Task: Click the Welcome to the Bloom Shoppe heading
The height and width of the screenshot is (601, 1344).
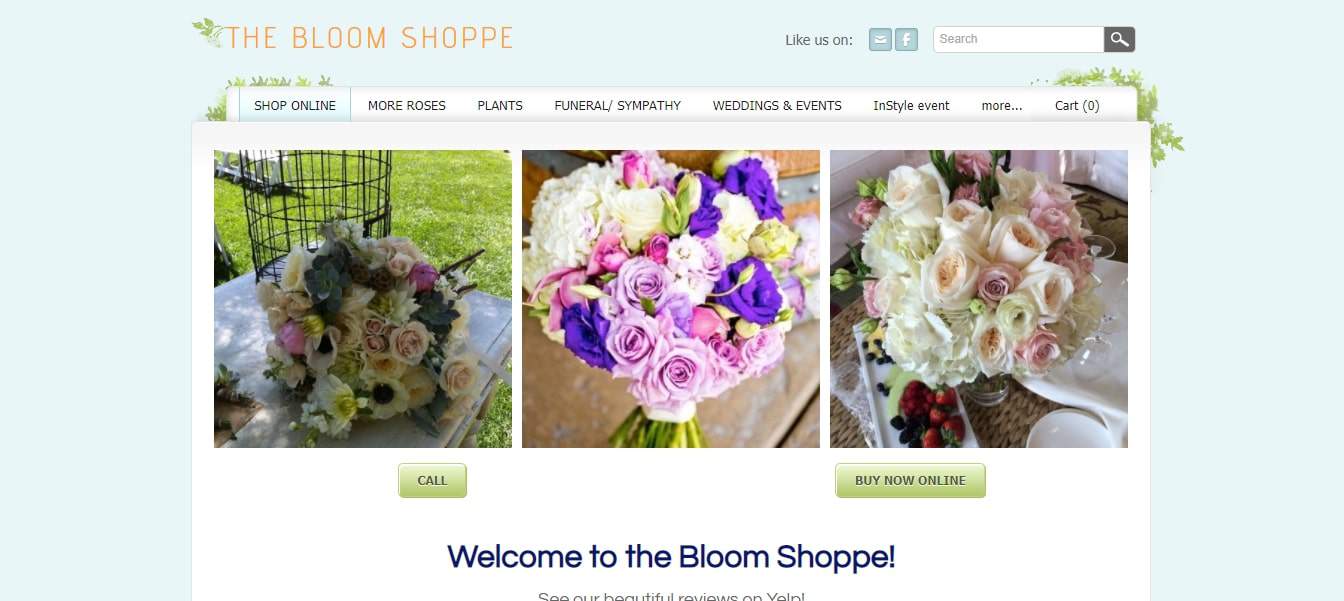Action: (671, 557)
